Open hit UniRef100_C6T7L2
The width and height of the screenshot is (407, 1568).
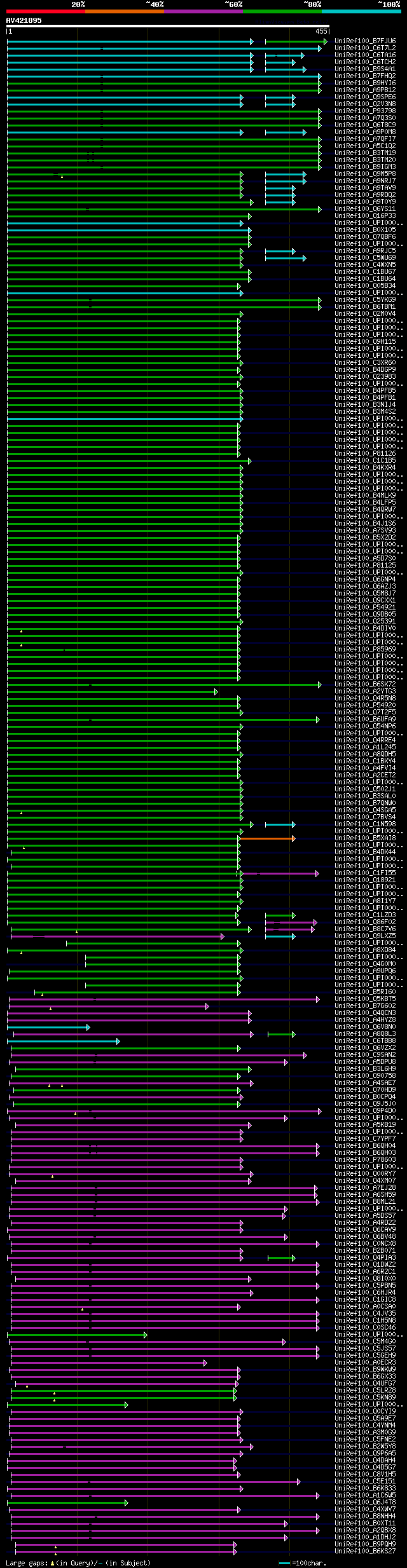[x=365, y=48]
